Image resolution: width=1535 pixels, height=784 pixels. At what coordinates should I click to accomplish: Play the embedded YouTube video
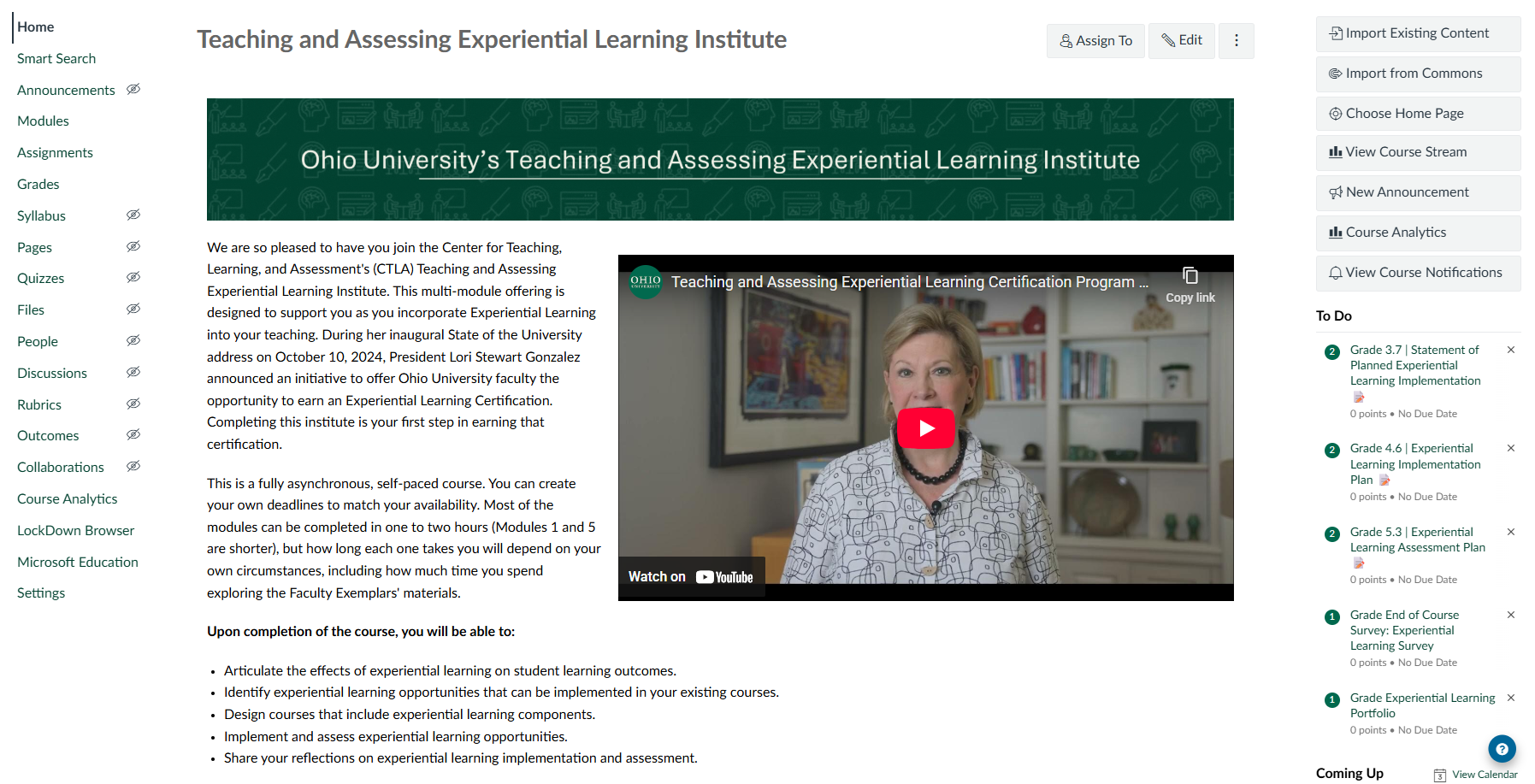pyautogui.click(x=925, y=428)
